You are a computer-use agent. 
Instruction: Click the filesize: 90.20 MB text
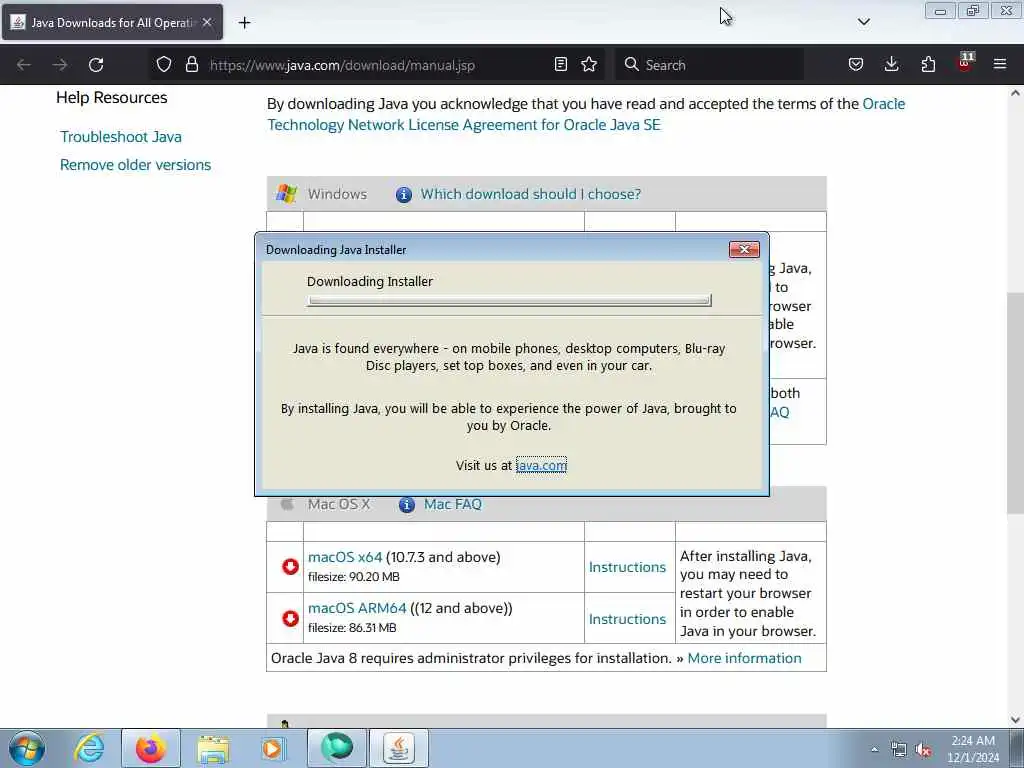[x=354, y=577]
